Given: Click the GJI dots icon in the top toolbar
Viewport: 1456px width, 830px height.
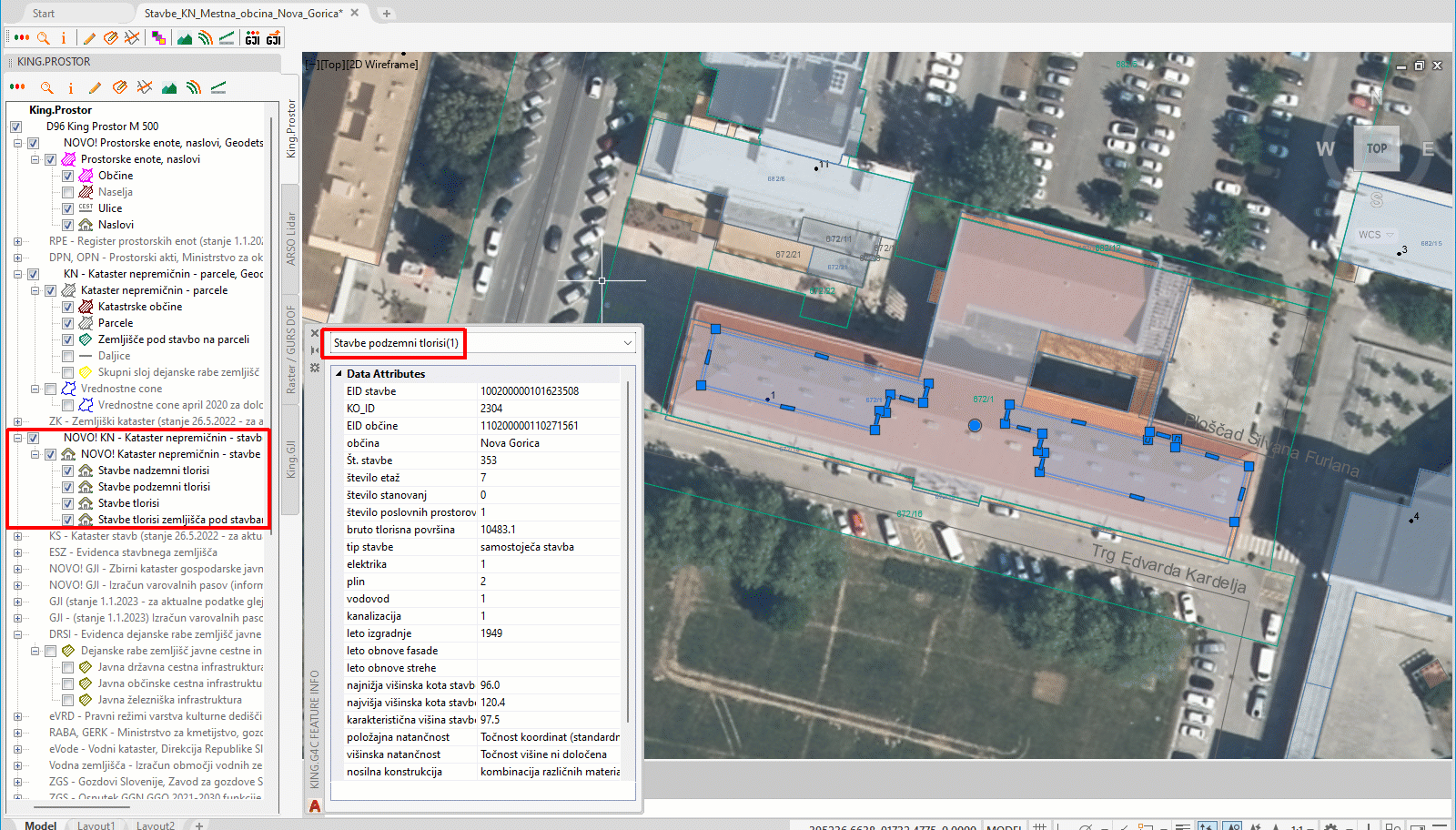Looking at the screenshot, I should click(x=253, y=37).
